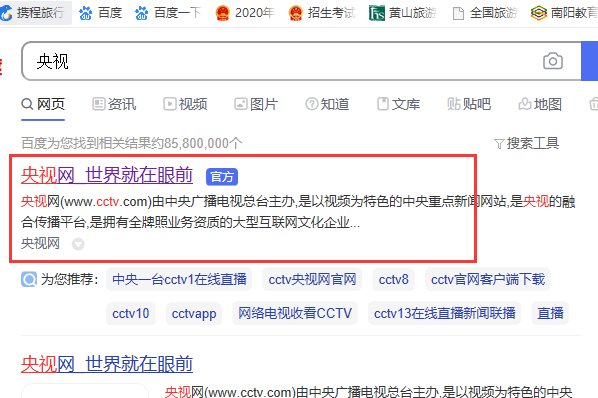Open the 携程旅行 bookmark

coord(33,13)
